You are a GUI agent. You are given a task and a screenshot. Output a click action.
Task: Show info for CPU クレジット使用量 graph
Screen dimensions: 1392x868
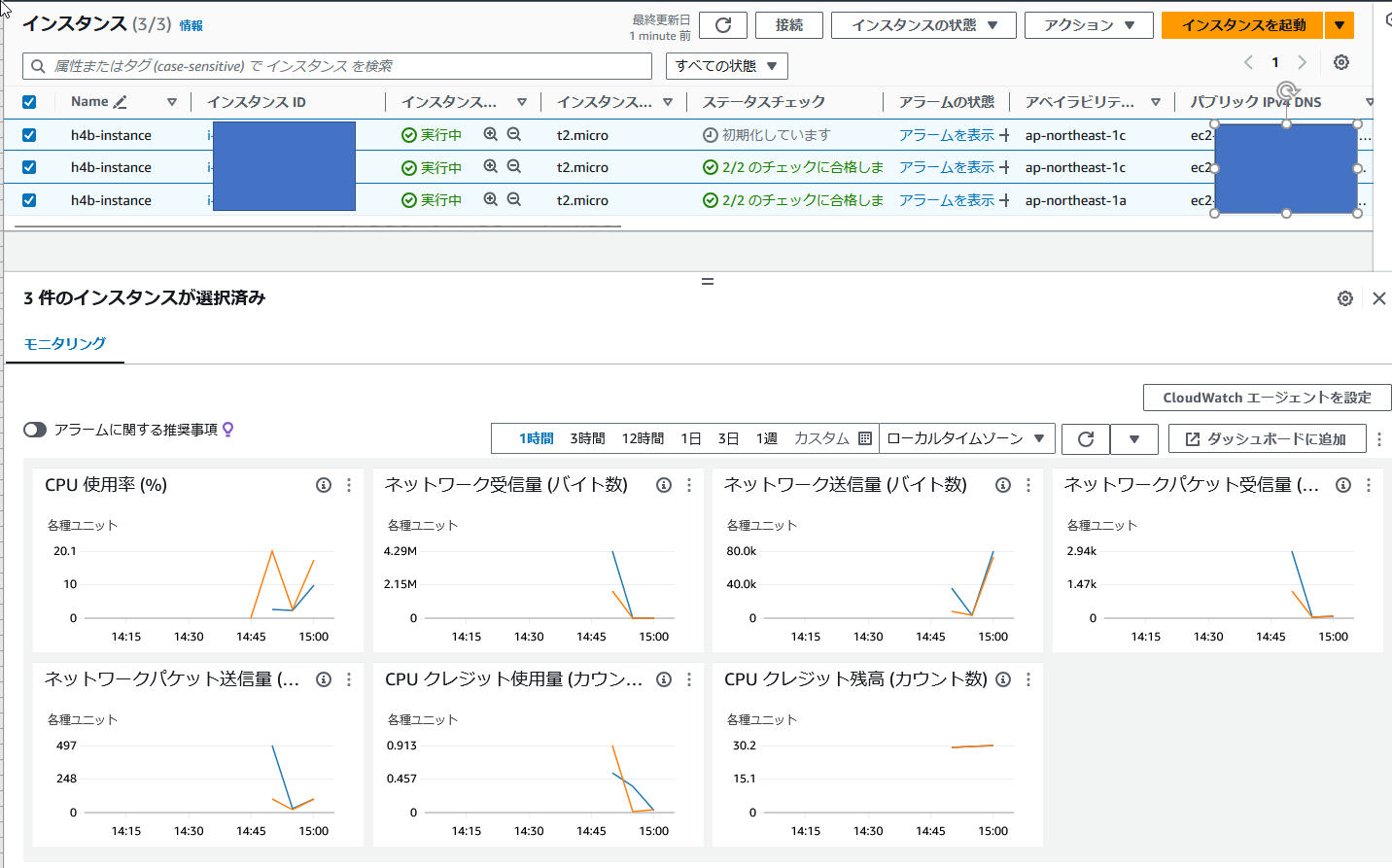[x=664, y=679]
